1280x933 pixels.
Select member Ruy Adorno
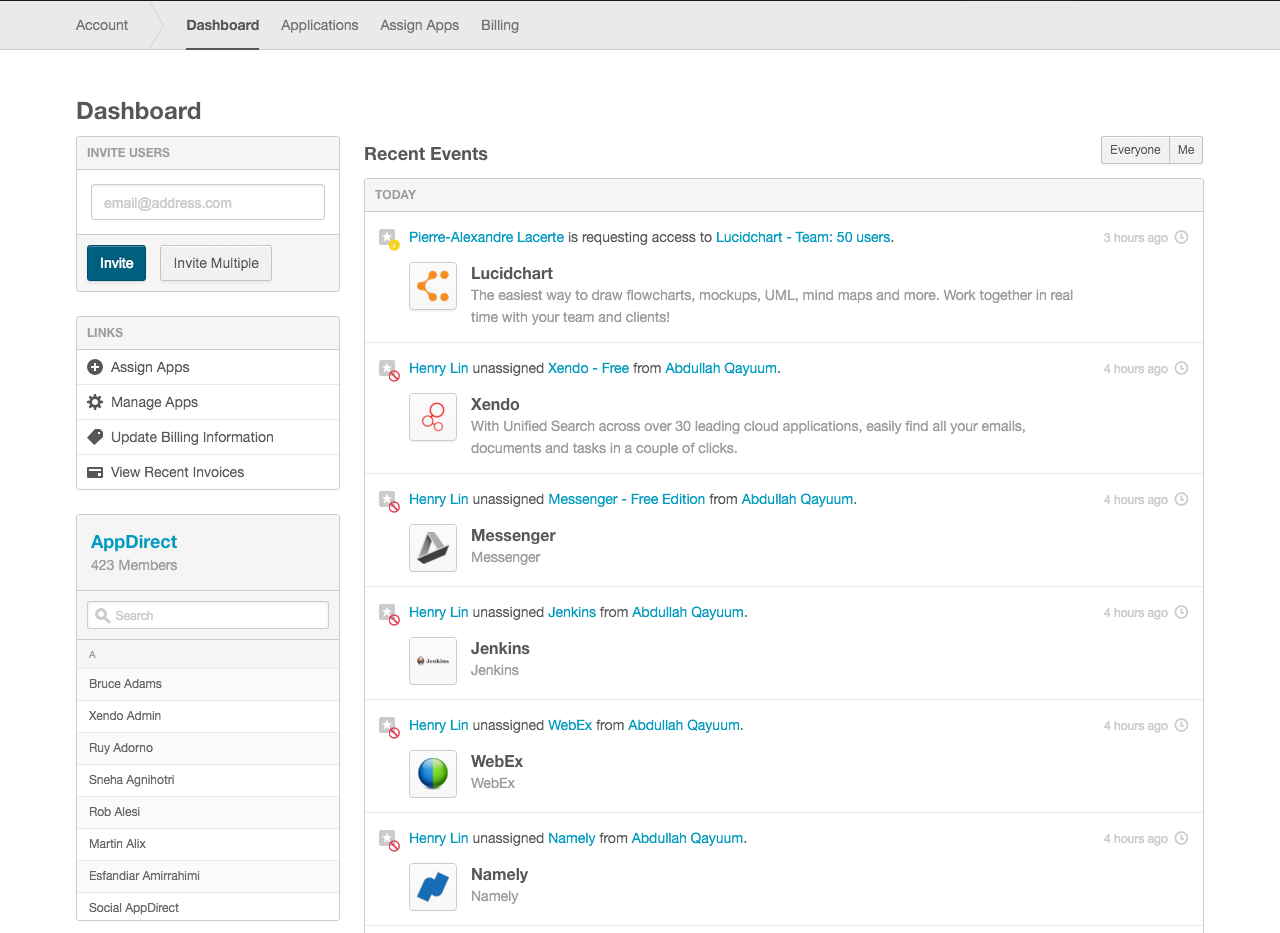[x=208, y=748]
